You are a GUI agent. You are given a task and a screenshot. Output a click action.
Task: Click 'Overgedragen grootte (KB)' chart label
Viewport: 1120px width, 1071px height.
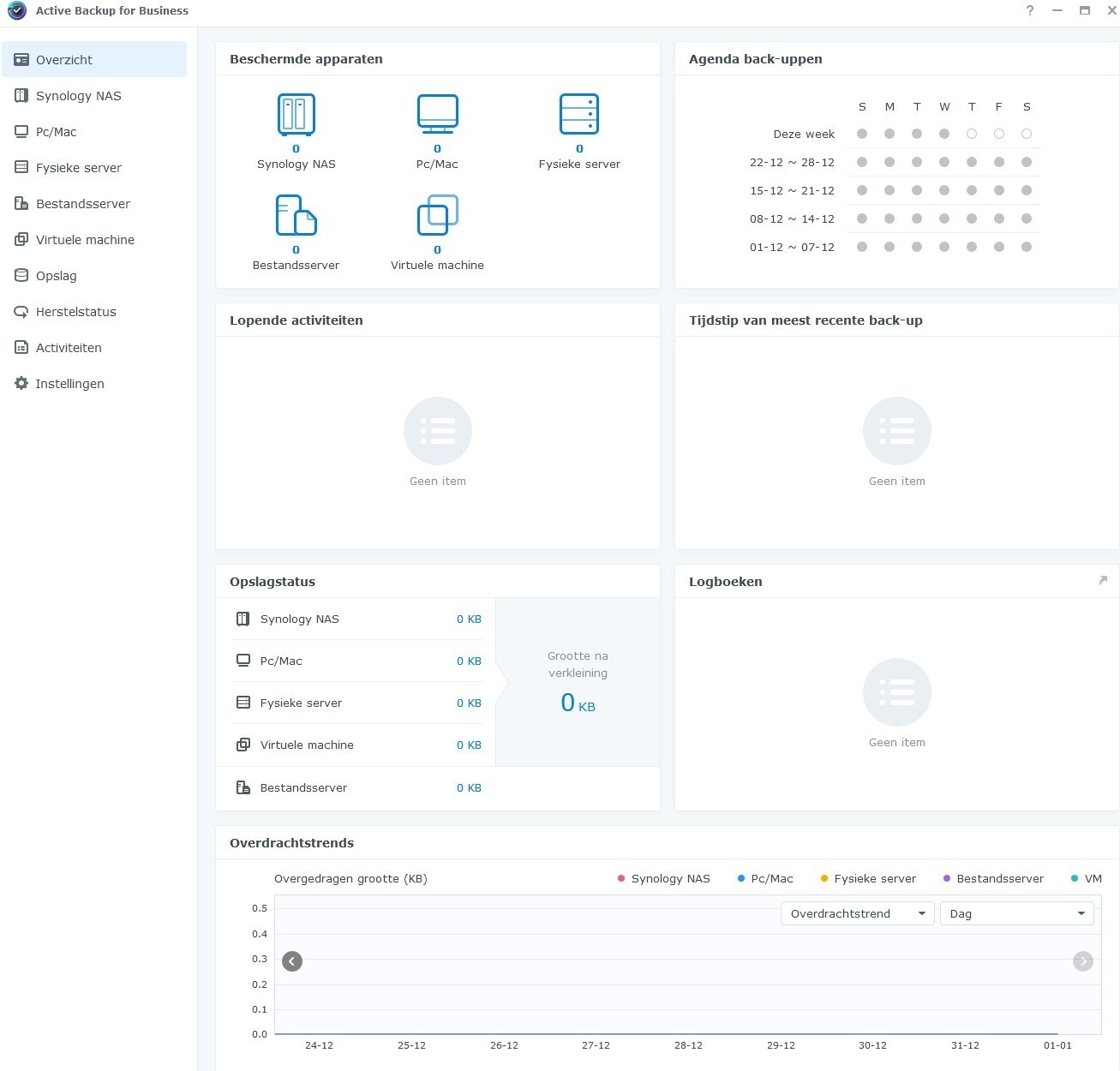pyautogui.click(x=350, y=879)
